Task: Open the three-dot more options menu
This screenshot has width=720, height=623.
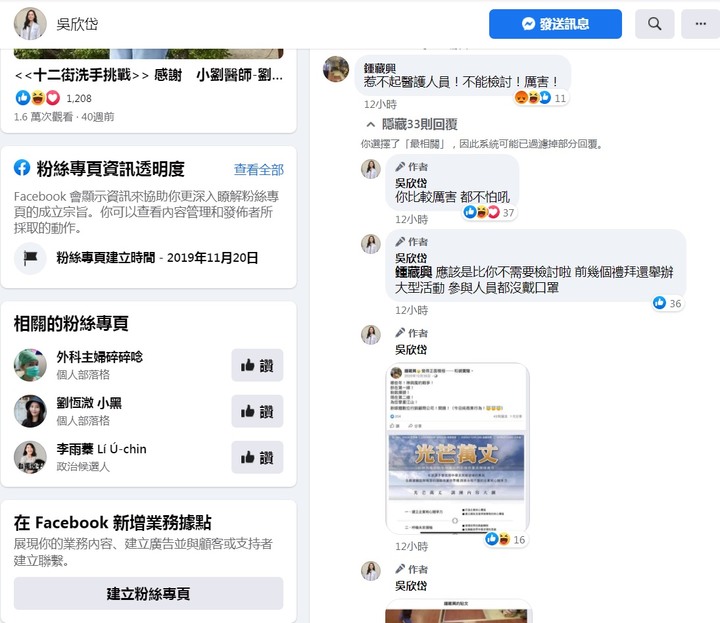Action: click(701, 24)
